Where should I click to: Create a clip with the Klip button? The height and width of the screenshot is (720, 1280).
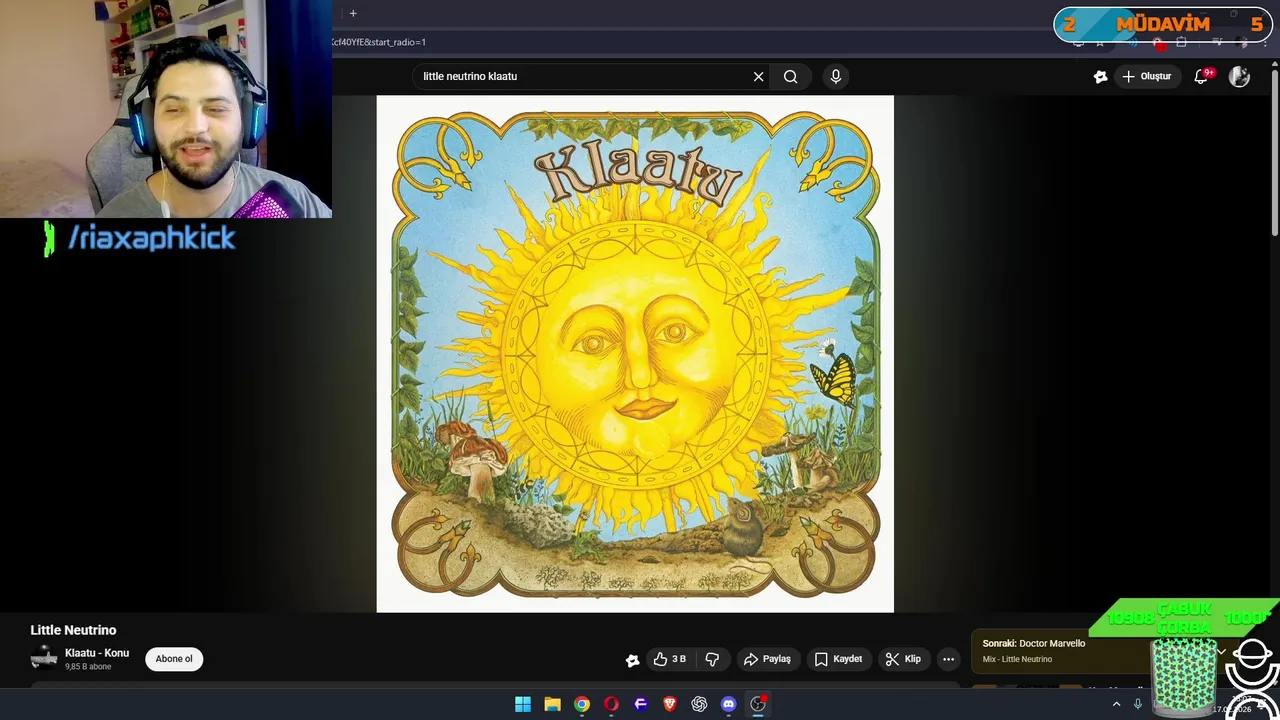click(903, 659)
